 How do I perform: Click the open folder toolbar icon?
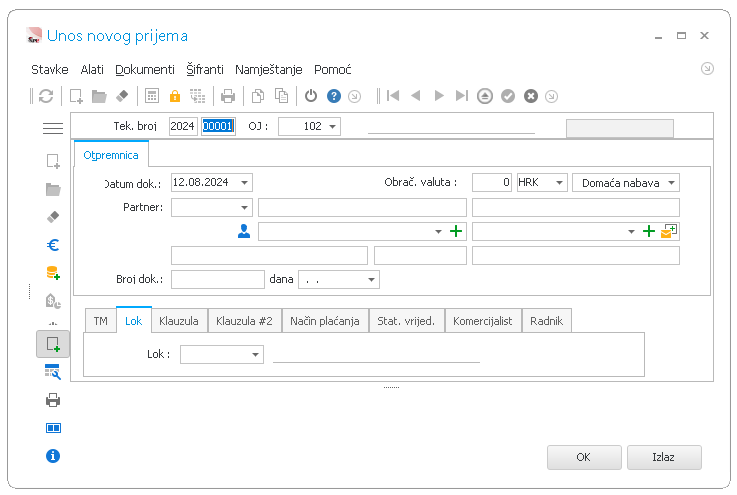(x=99, y=96)
